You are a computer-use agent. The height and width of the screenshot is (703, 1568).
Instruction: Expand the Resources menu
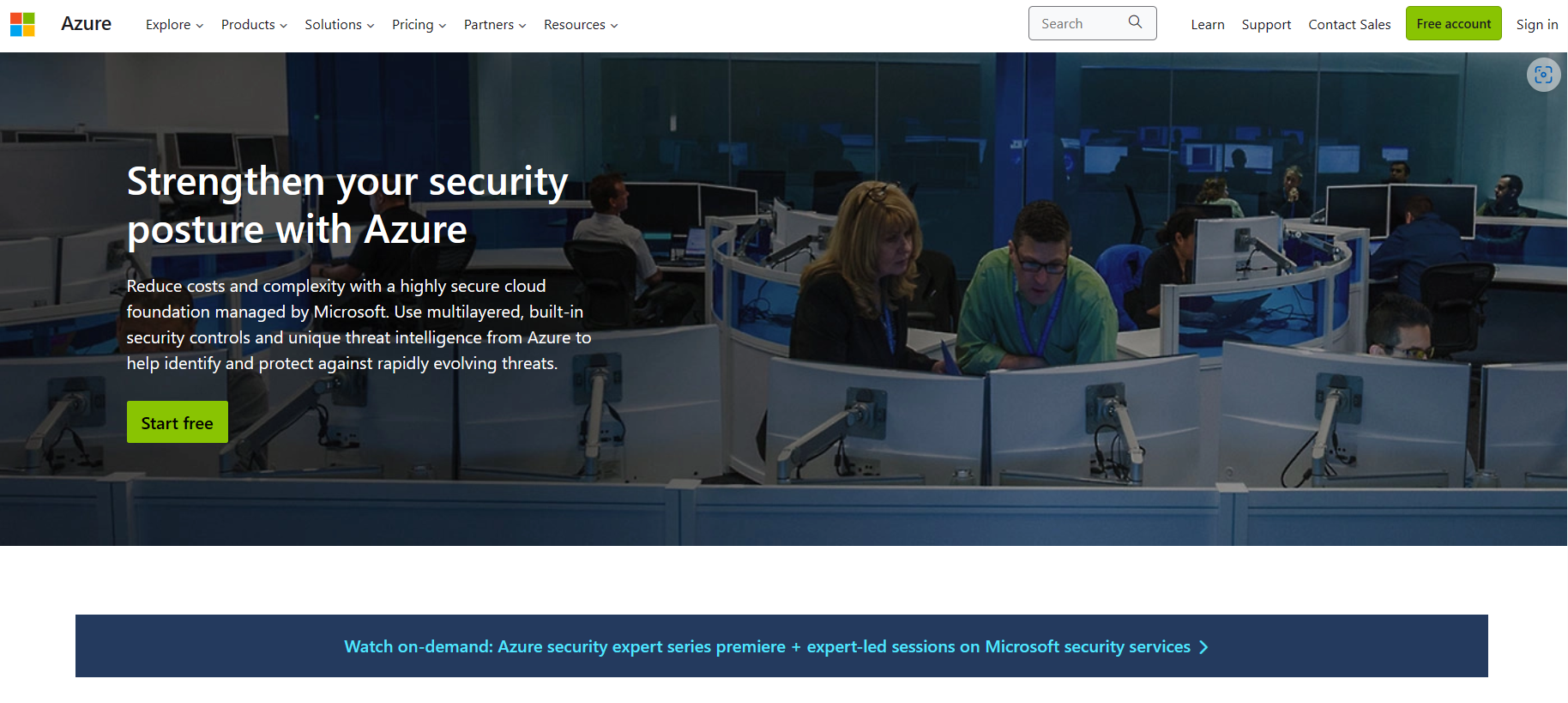point(581,25)
